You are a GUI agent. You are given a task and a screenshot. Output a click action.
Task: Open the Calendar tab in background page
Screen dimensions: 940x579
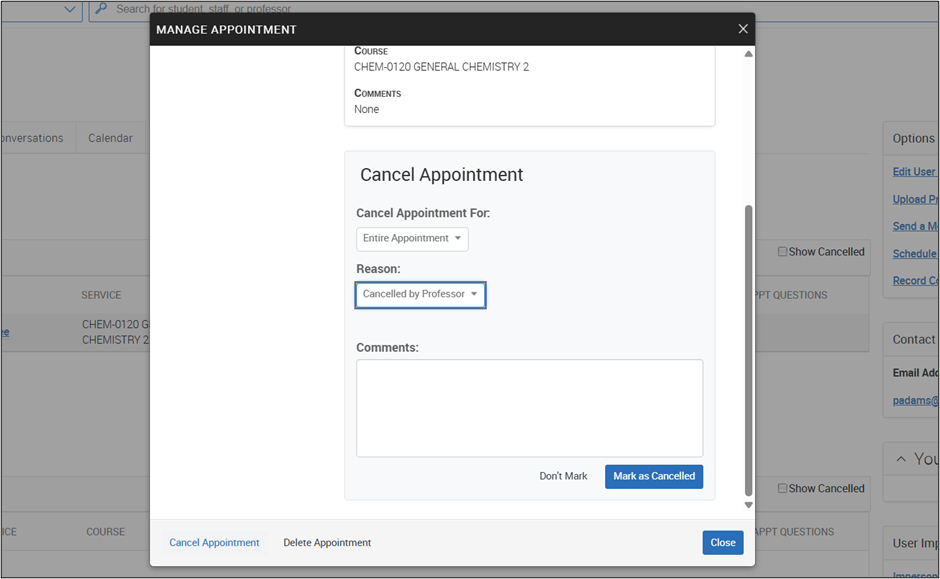110,138
